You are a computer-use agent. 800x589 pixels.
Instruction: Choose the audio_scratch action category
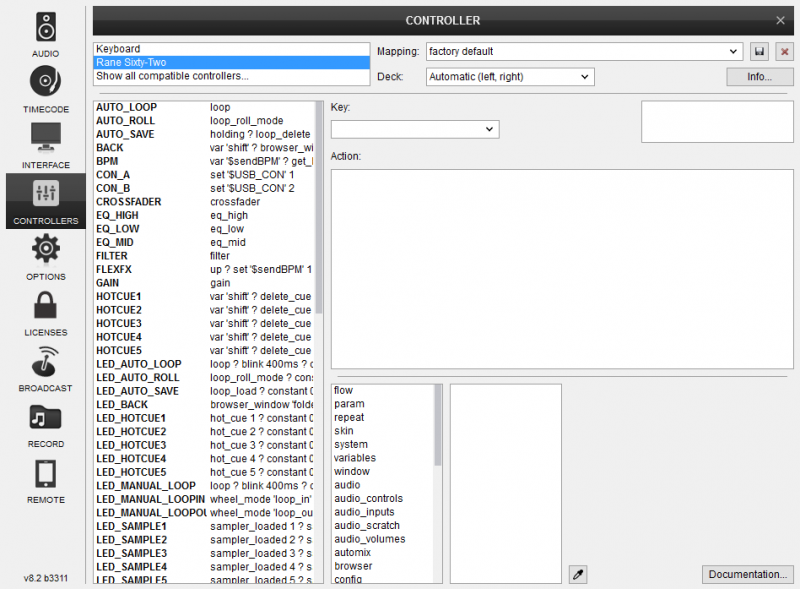(x=383, y=526)
